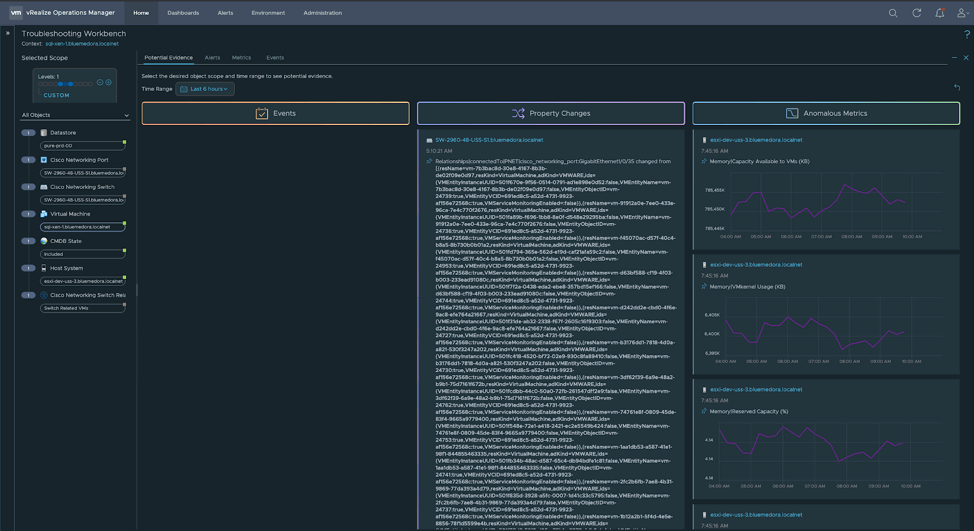The height and width of the screenshot is (531, 974).
Task: Click the Anomalous Metrics evidence button
Action: point(826,113)
